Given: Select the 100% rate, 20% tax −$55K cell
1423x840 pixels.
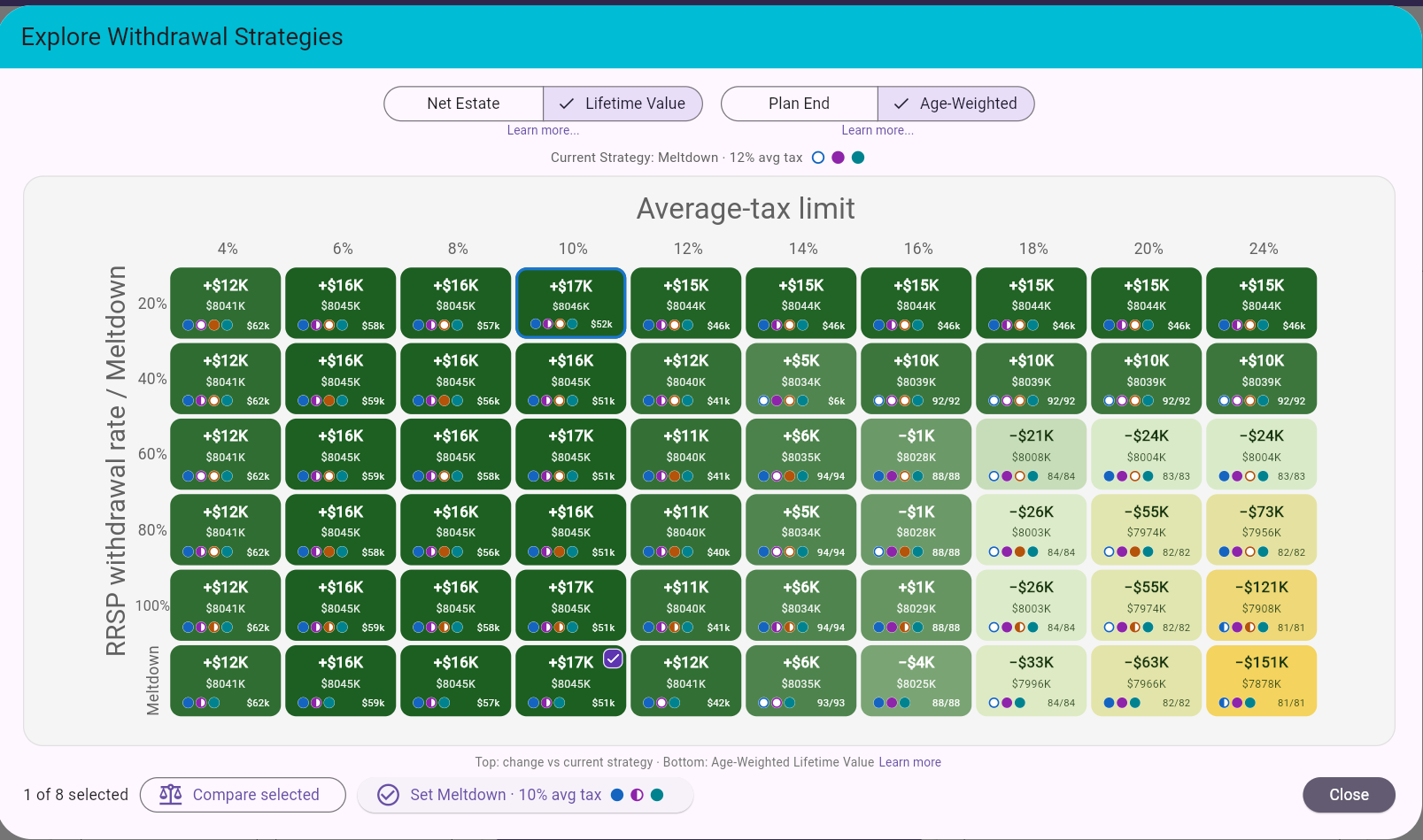Looking at the screenshot, I should 1147,605.
